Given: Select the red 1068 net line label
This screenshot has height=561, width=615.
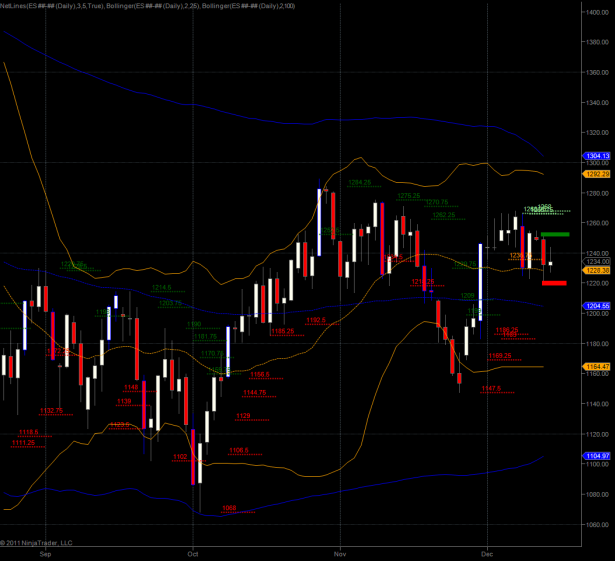Looking at the screenshot, I should [228, 508].
